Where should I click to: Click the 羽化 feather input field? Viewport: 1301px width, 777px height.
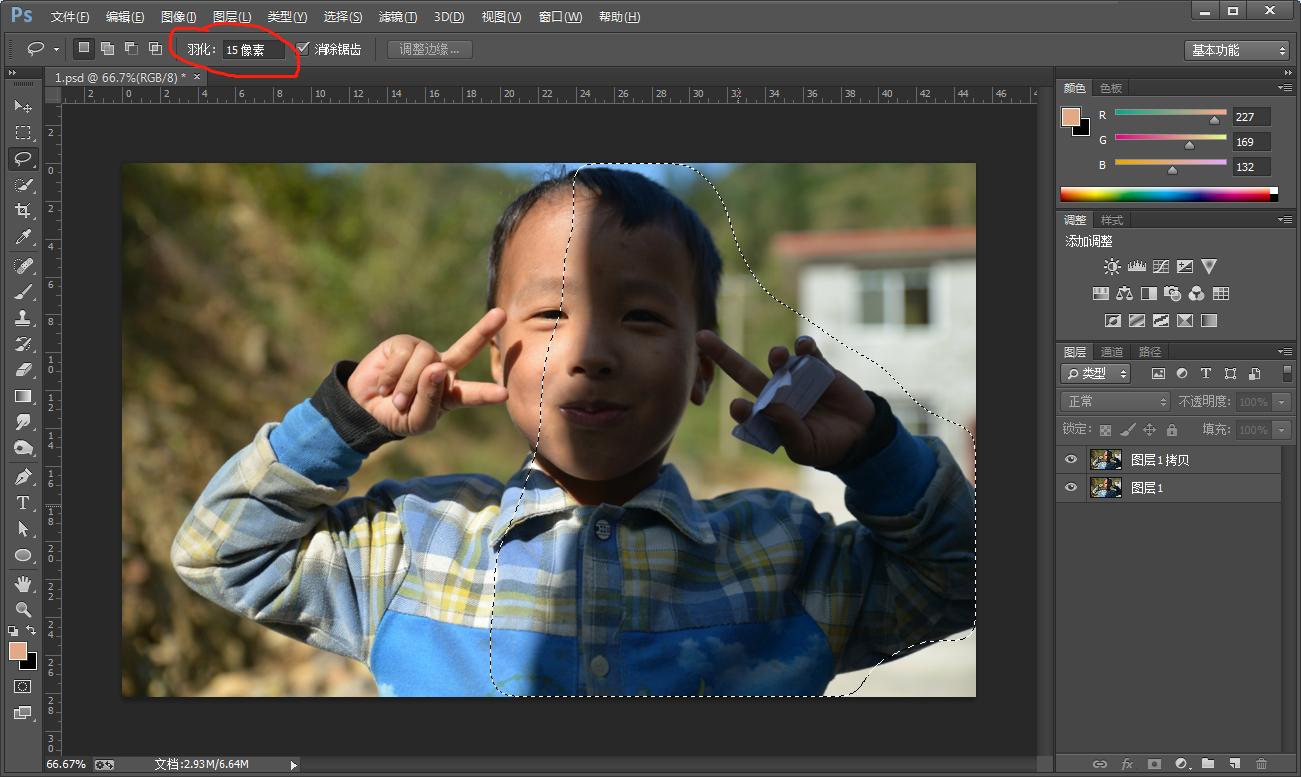click(x=253, y=49)
